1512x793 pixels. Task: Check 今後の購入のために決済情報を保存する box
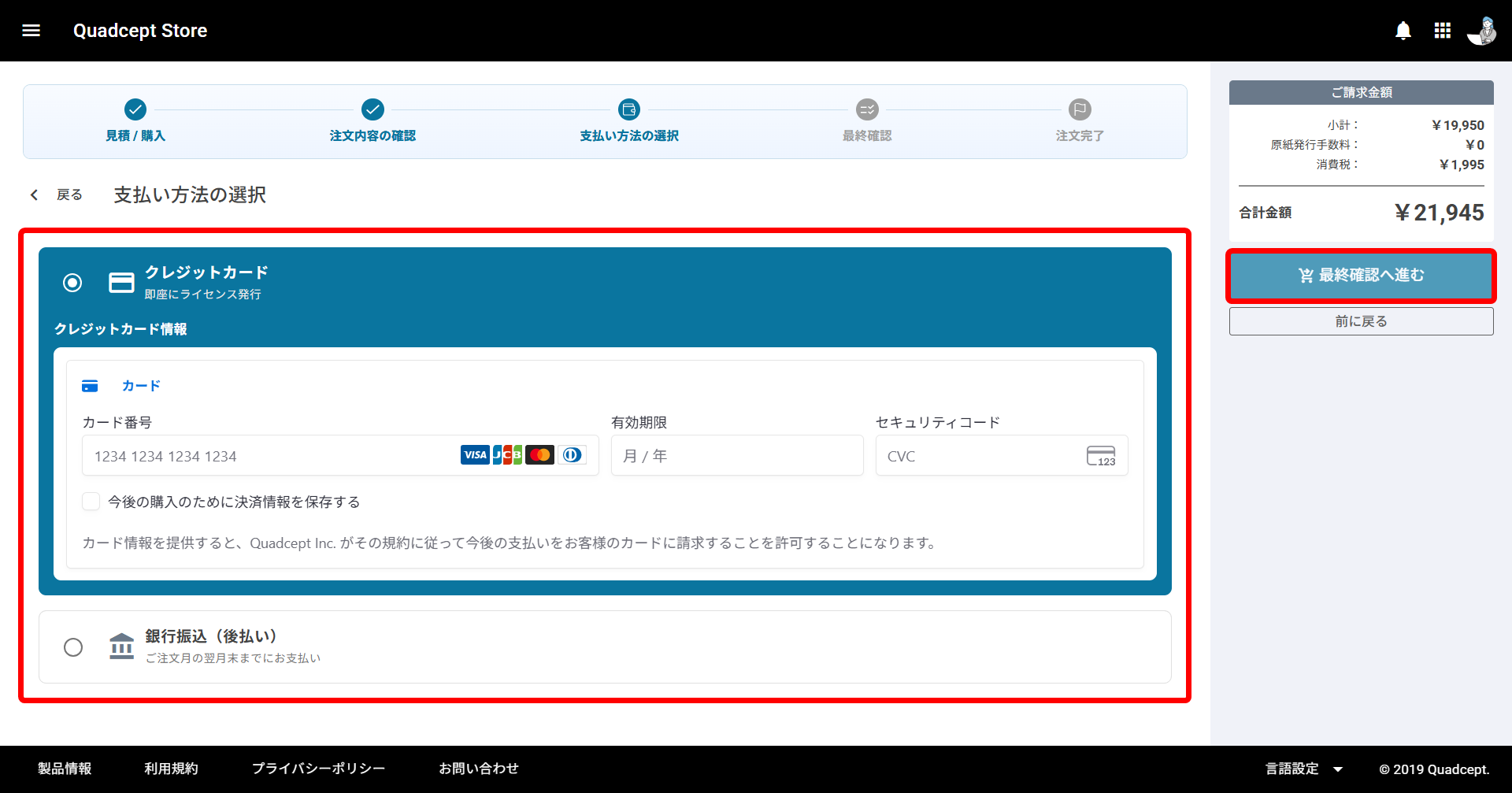pos(91,502)
